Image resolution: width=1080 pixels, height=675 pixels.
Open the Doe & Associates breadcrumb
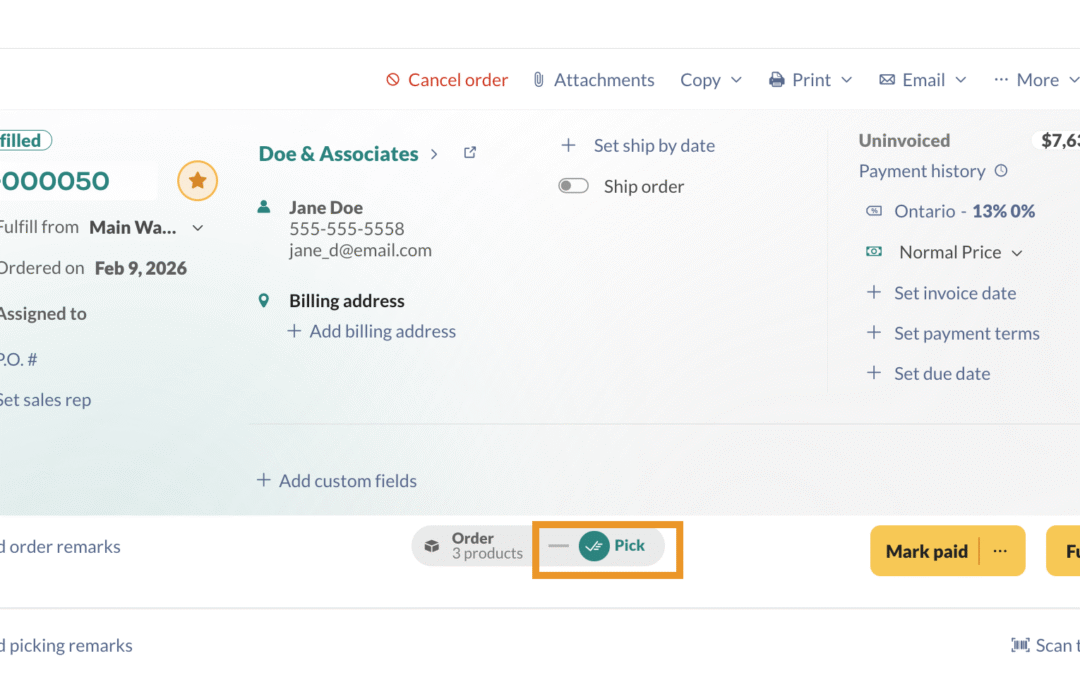338,153
